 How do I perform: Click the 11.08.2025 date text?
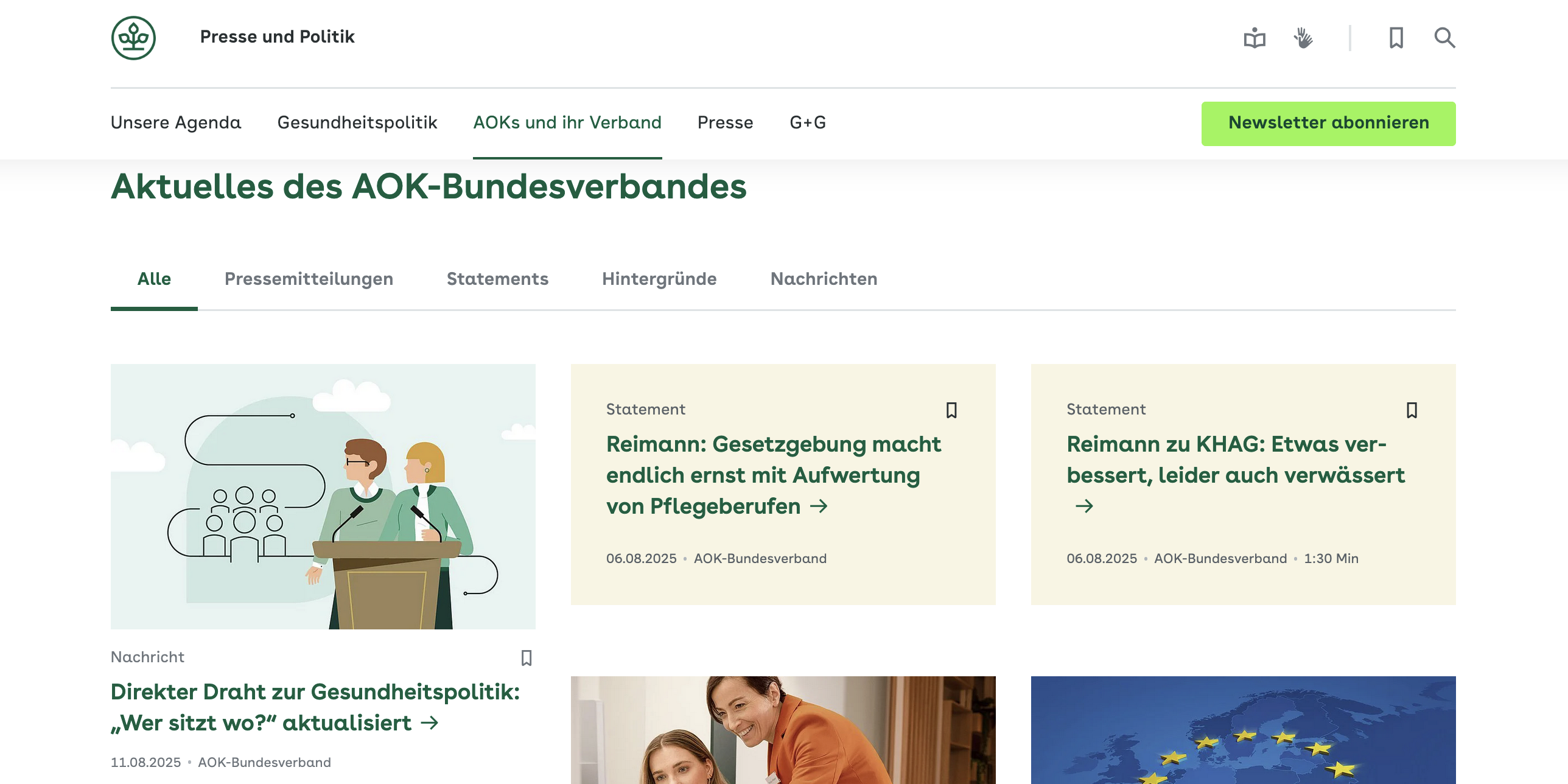(145, 762)
